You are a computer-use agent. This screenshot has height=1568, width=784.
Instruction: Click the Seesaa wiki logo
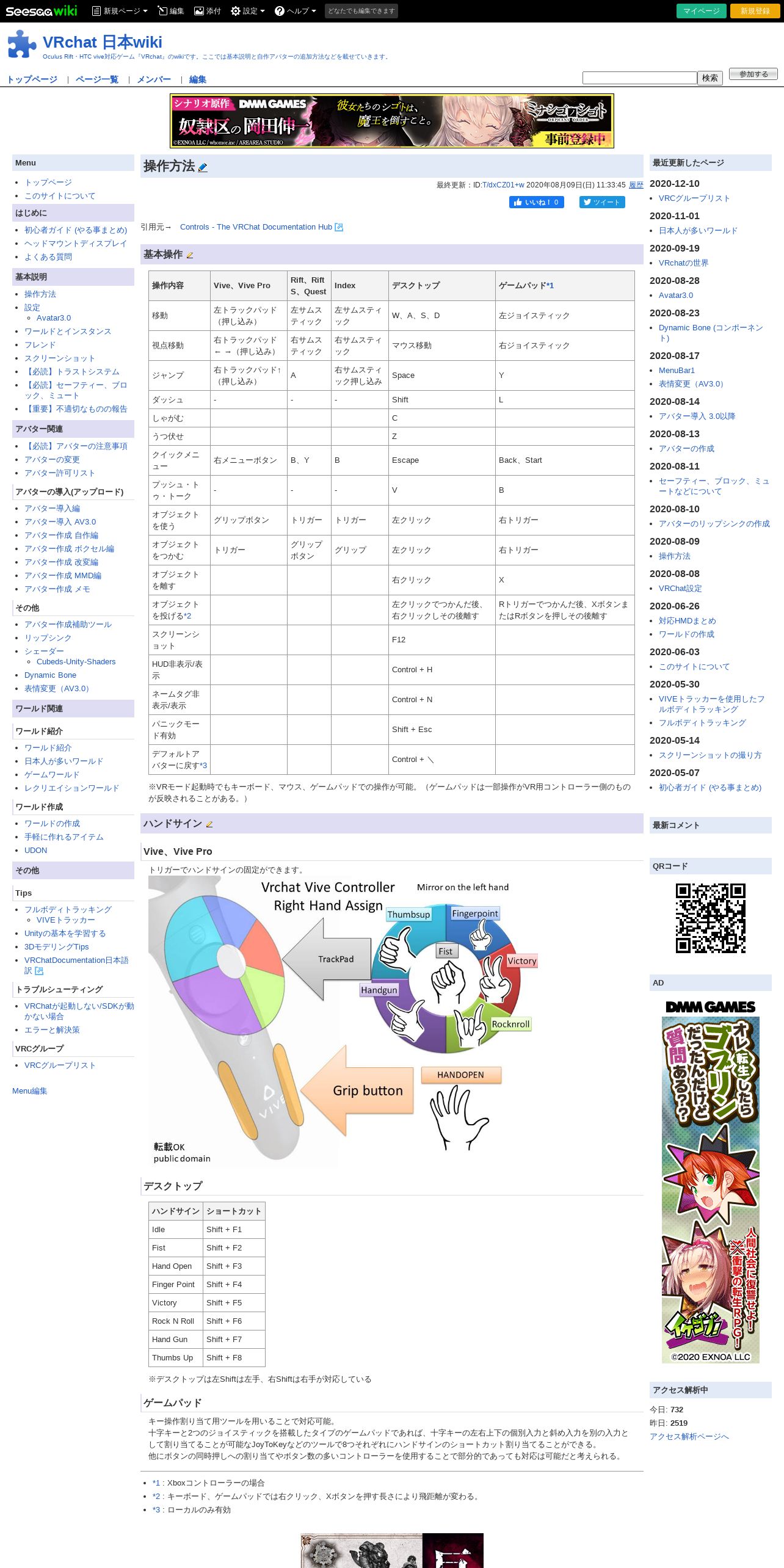point(42,11)
